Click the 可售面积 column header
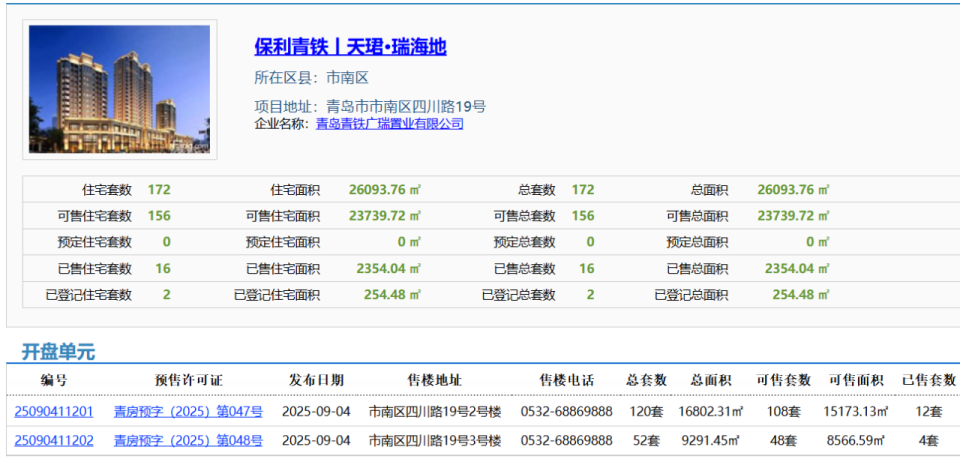 [x=856, y=380]
